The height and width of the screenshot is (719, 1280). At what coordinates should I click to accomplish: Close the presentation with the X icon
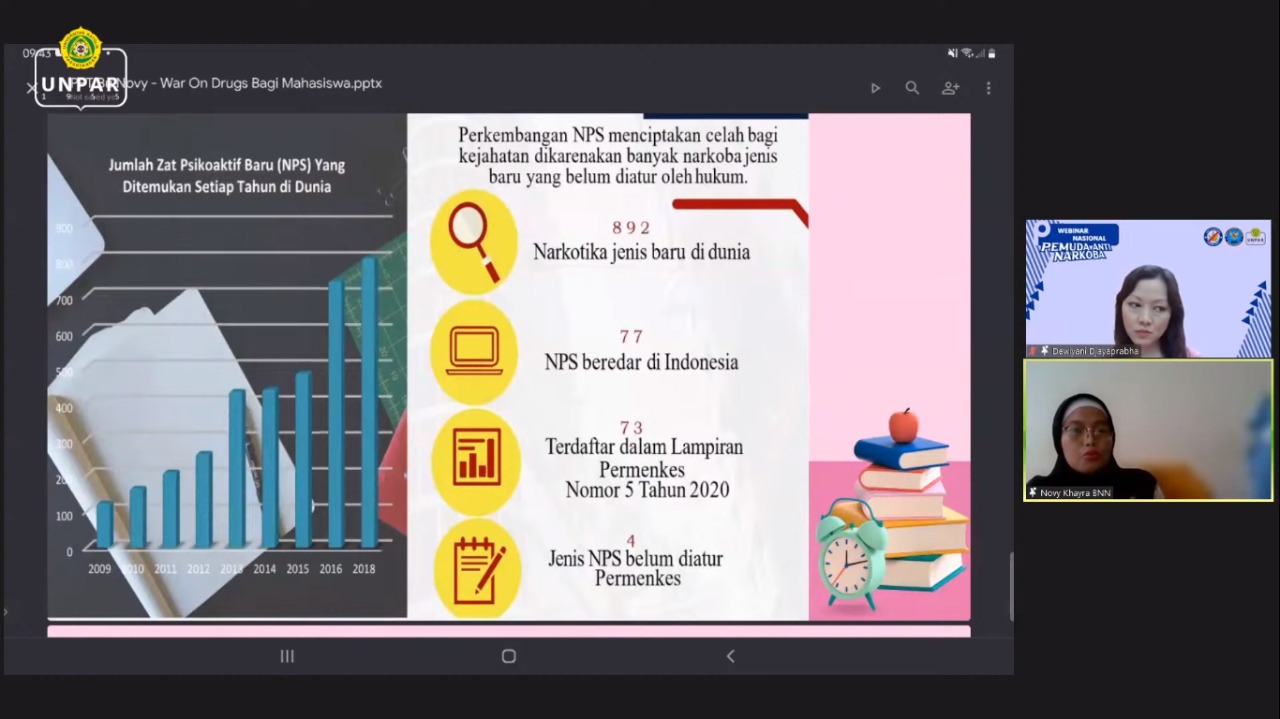[31, 88]
